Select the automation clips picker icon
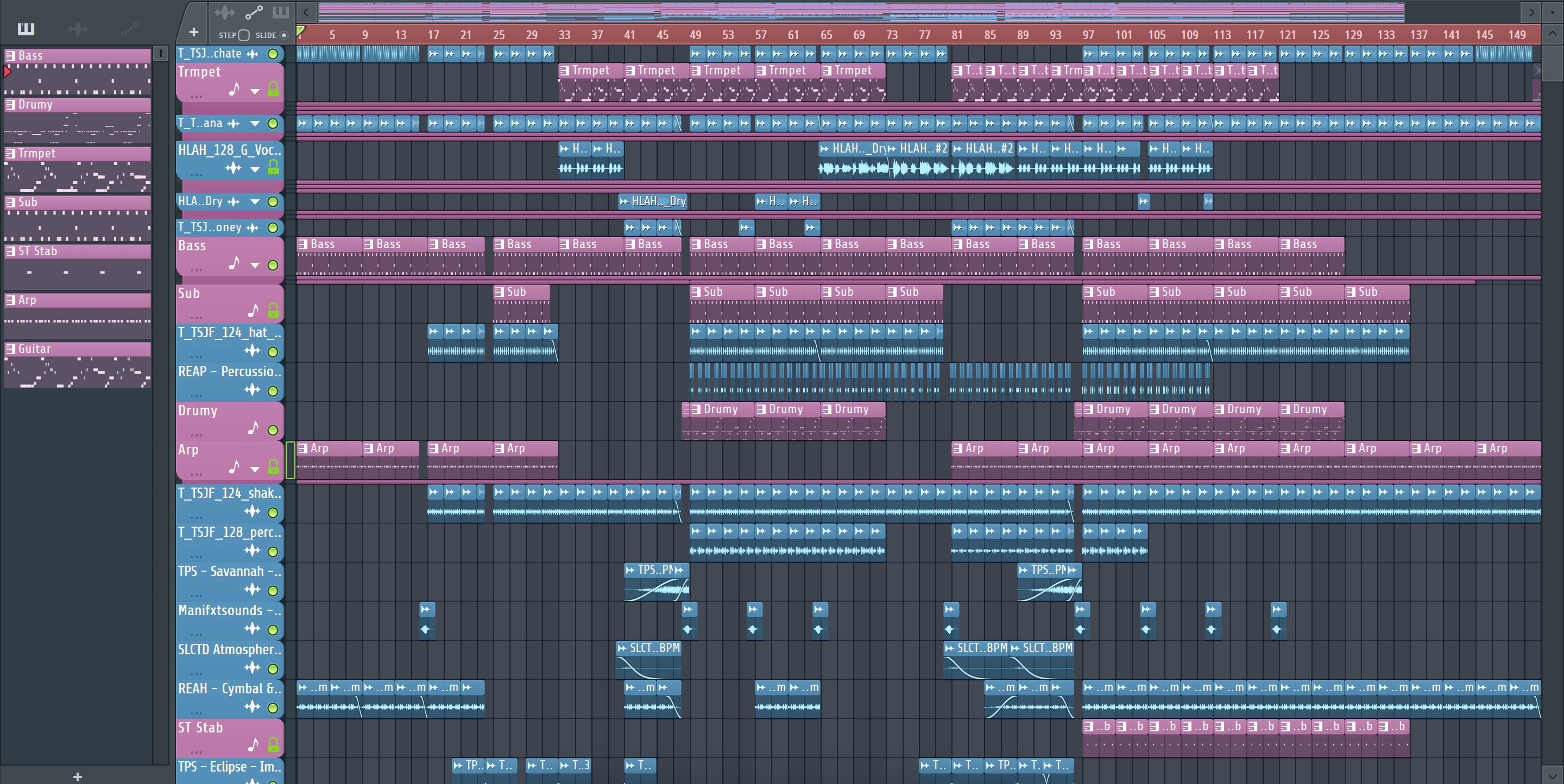 coord(129,29)
